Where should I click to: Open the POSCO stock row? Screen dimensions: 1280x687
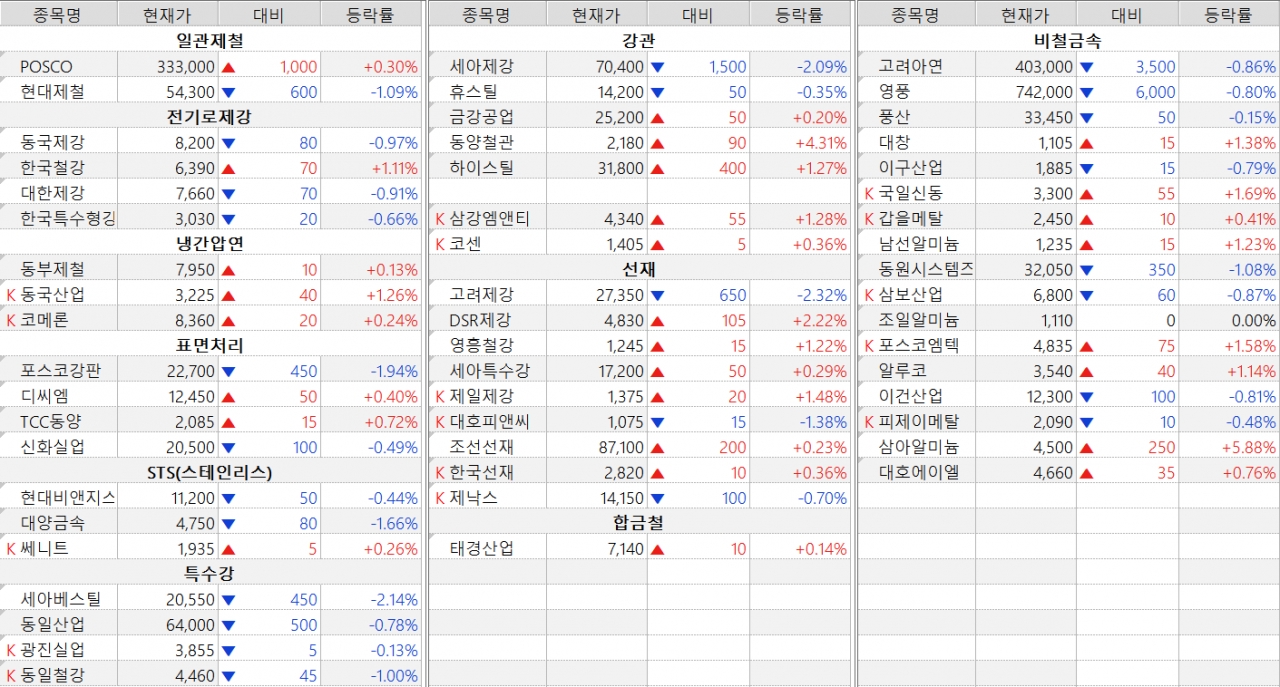pos(210,67)
